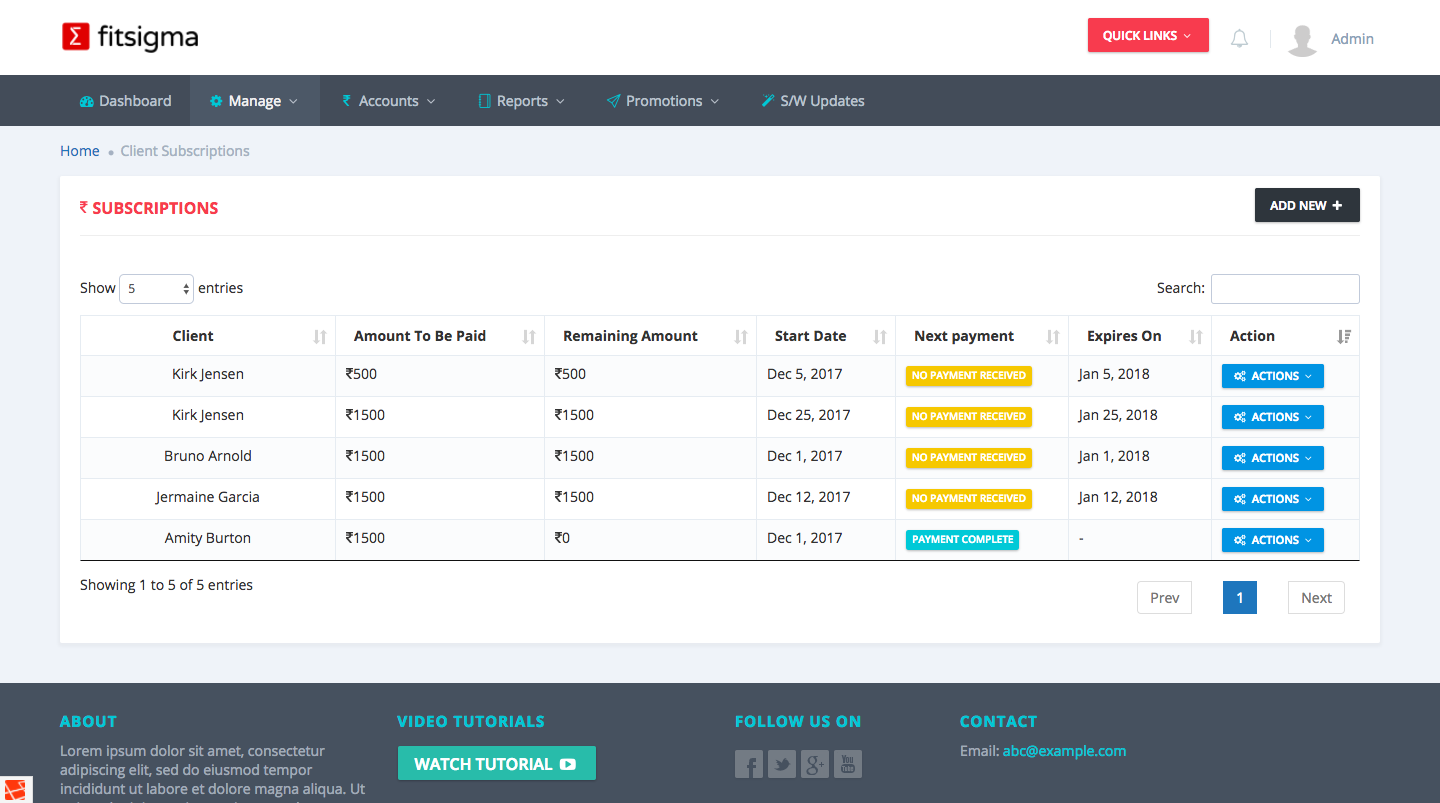Click the notification bell icon

(1239, 39)
